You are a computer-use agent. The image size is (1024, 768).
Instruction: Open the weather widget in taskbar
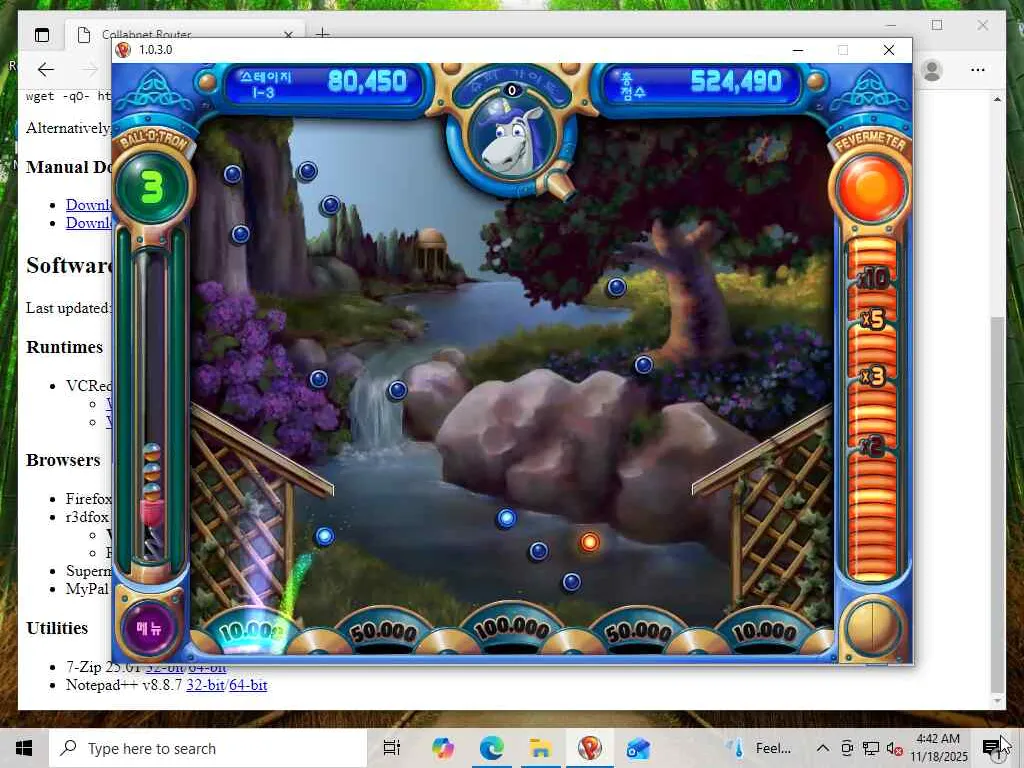click(x=760, y=748)
